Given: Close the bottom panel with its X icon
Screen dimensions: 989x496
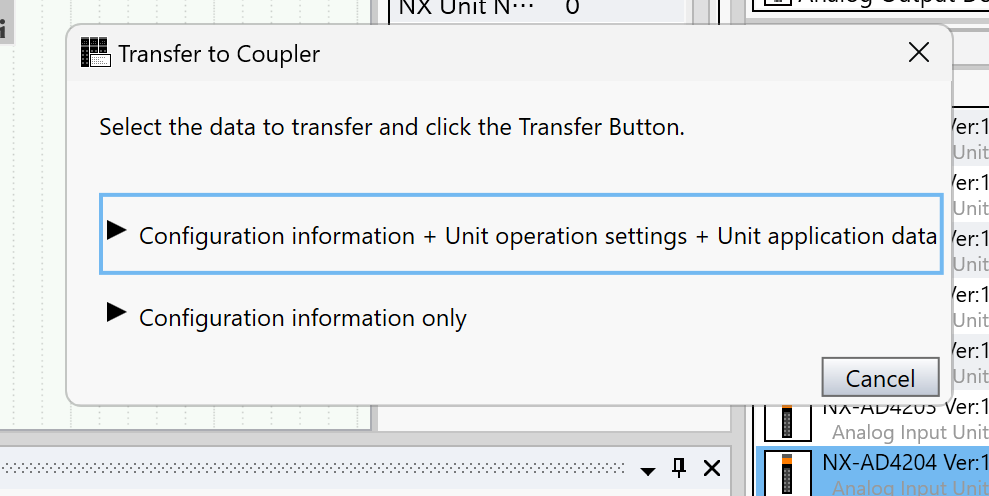Looking at the screenshot, I should tap(711, 468).
